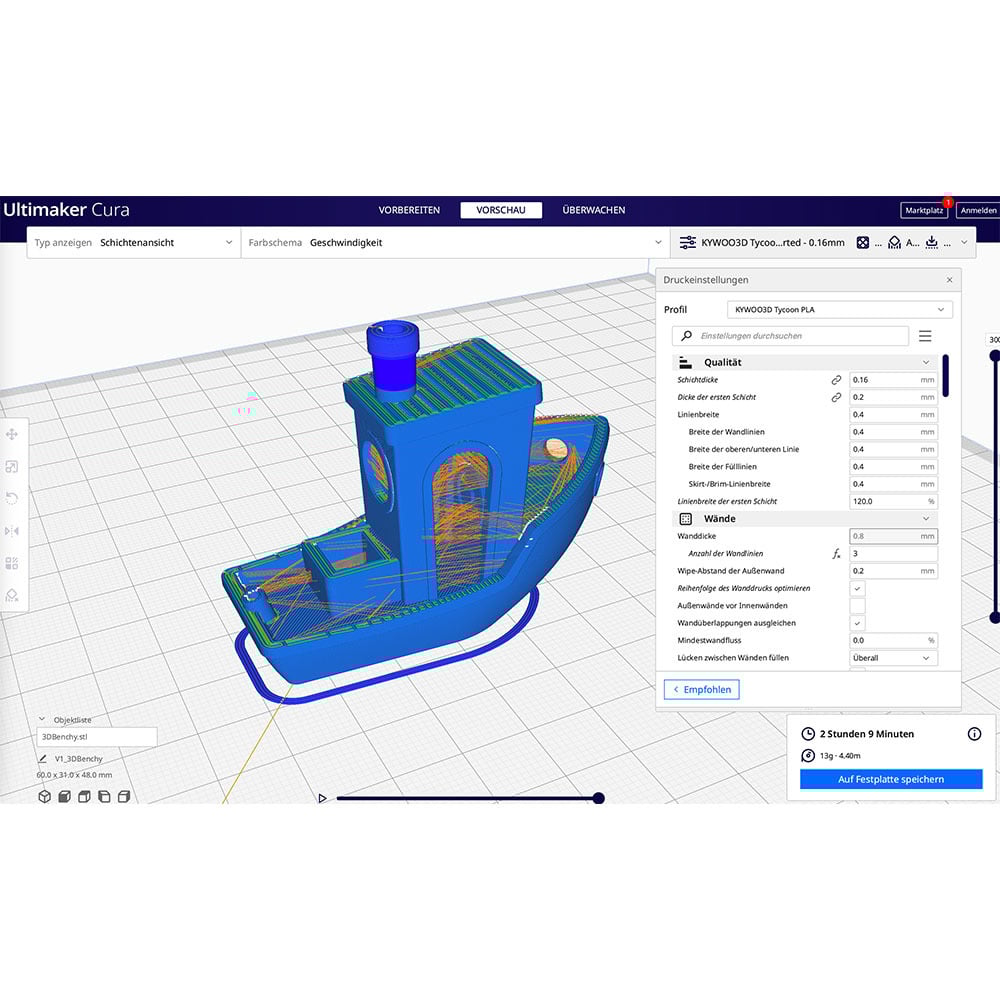Switch to the right side view cube
Image resolution: width=1000 pixels, height=1000 pixels.
coord(124,797)
